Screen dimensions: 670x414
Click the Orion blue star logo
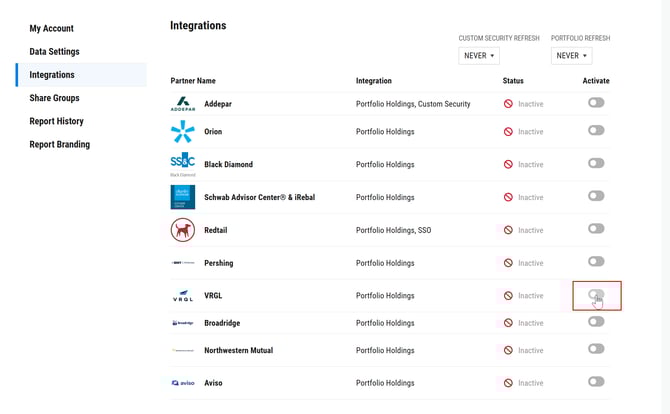(x=183, y=131)
